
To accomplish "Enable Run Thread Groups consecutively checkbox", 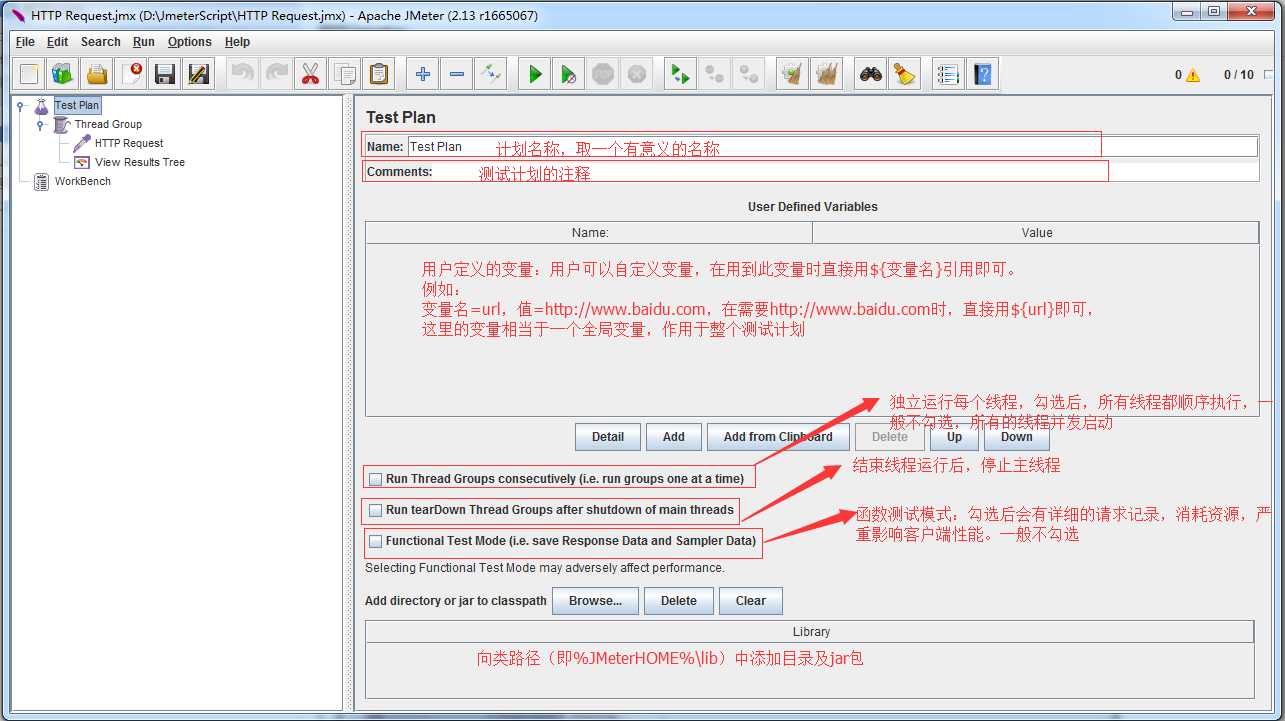I will click(376, 479).
